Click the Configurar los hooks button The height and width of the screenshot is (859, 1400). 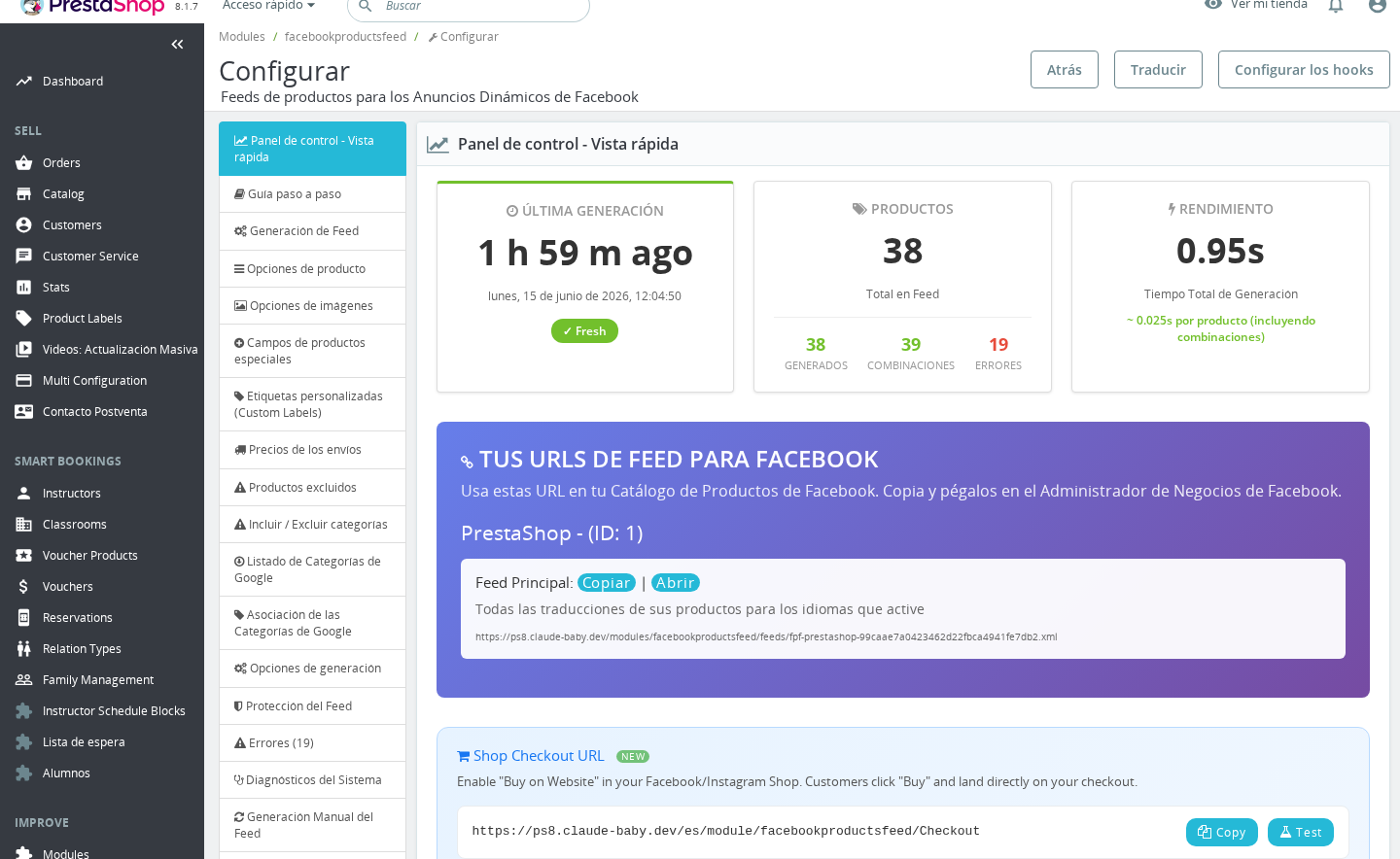click(1304, 70)
